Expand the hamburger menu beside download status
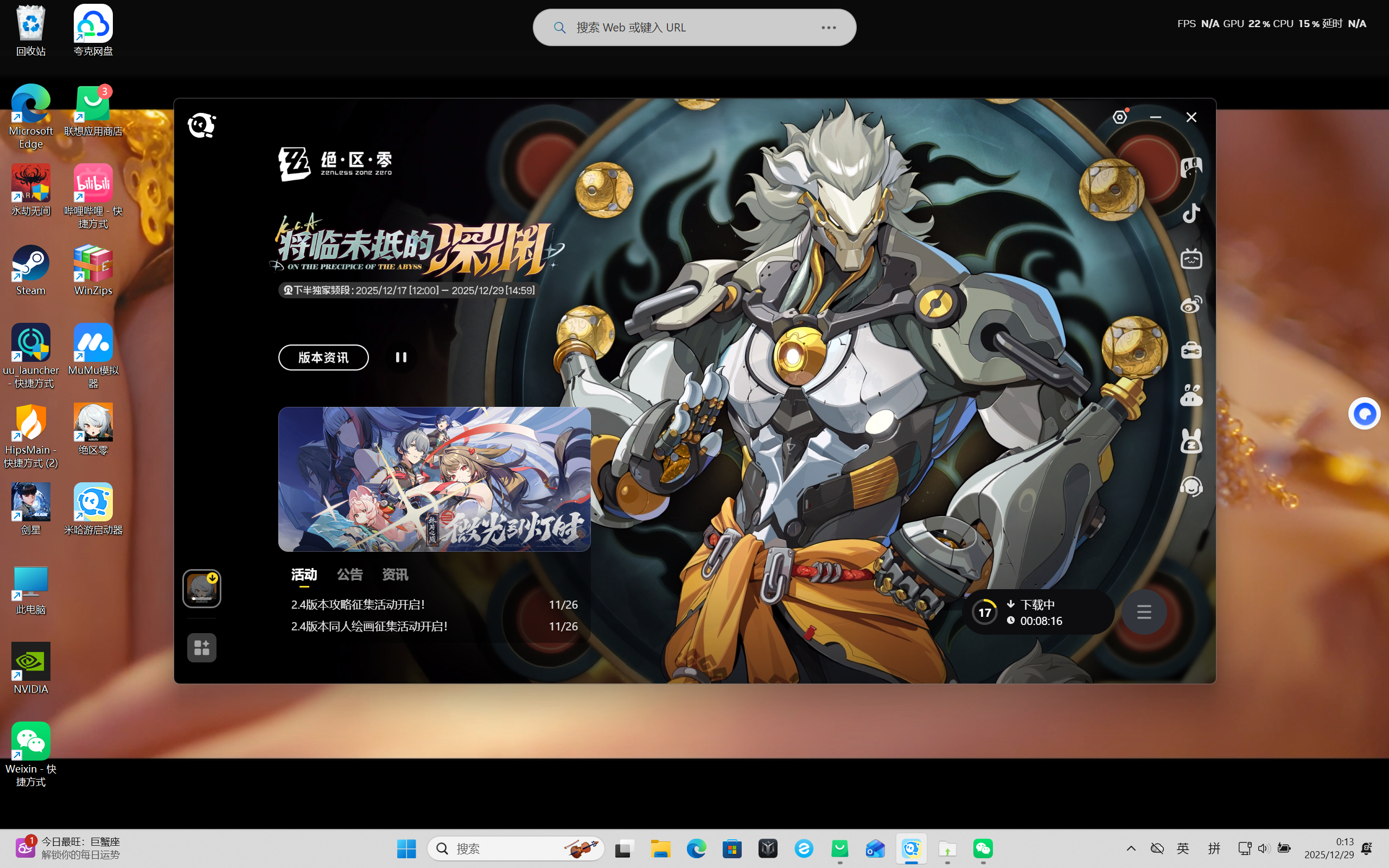 pyautogui.click(x=1144, y=612)
